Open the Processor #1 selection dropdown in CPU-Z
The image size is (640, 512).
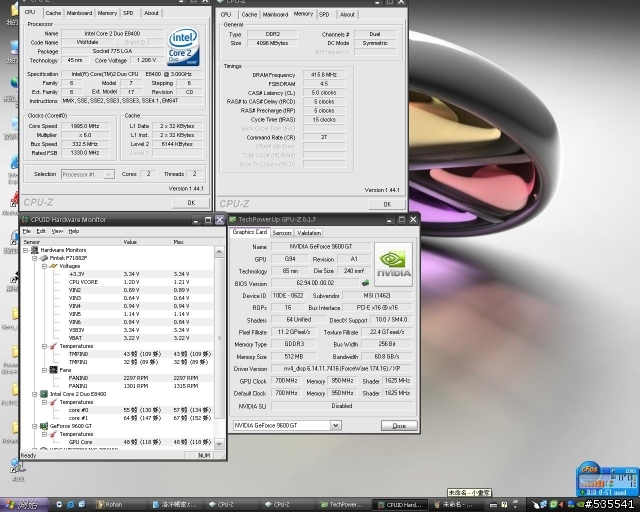pyautogui.click(x=109, y=174)
